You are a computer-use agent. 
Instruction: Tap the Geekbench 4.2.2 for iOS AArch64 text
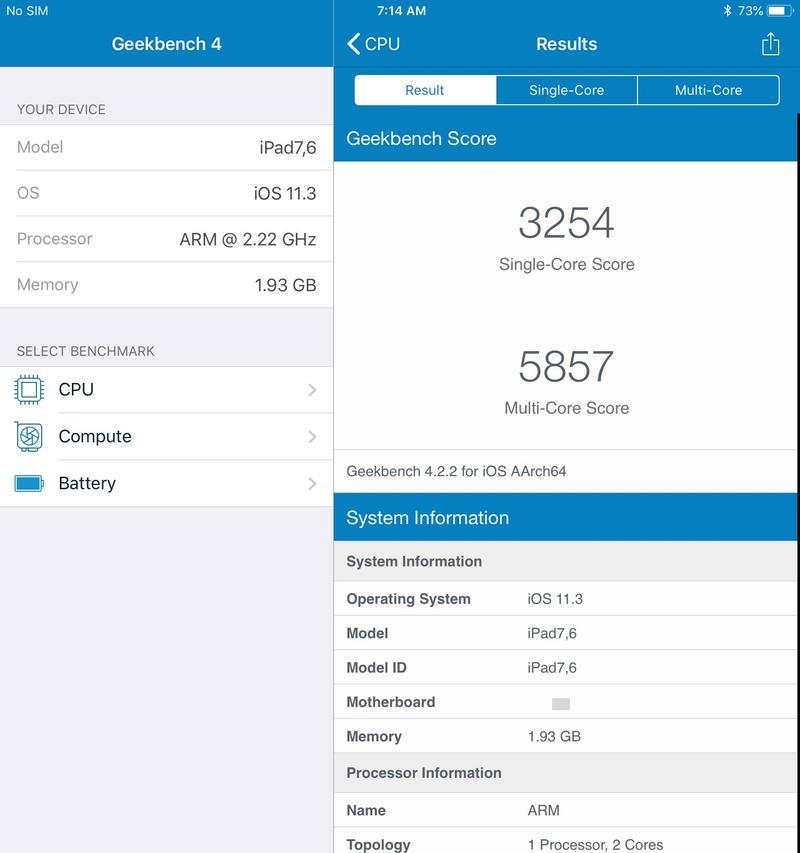pos(456,471)
